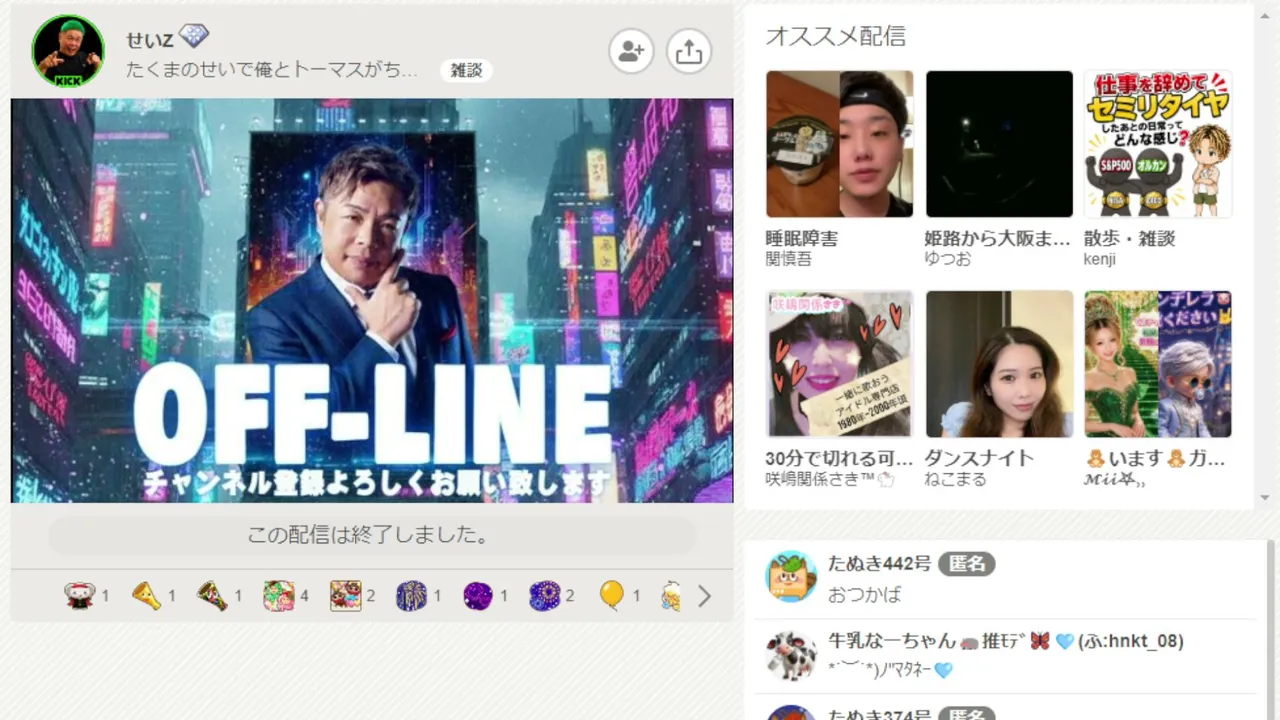Select the purple flower fireworks gift, count 2
1280x720 pixels.
(x=544, y=596)
